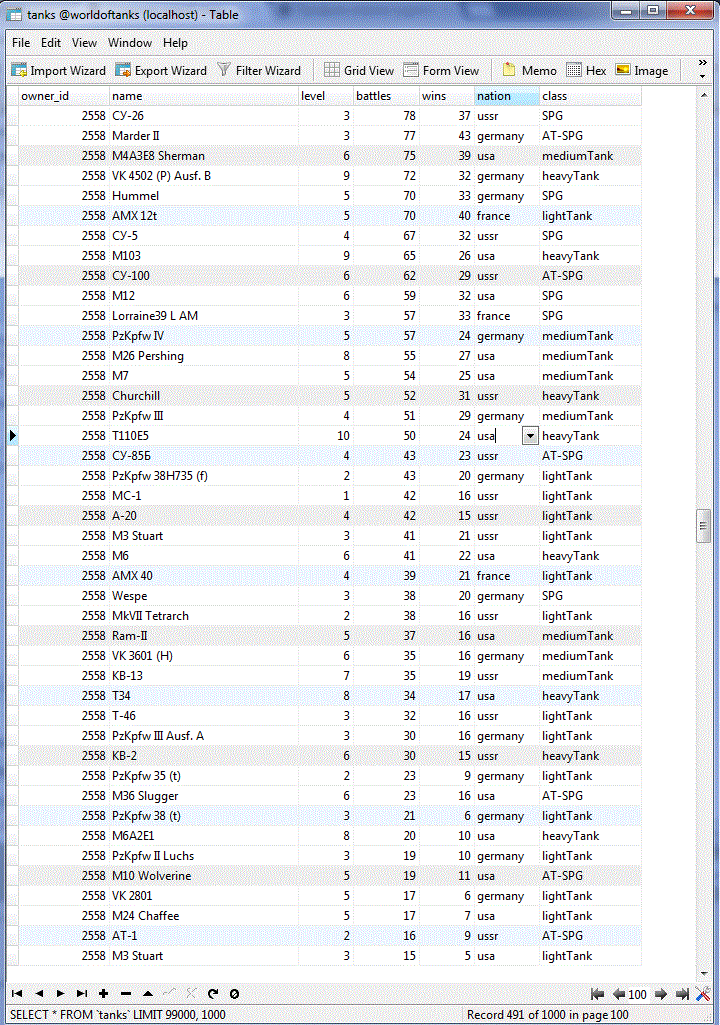Click the page number 100 field

tap(638, 994)
